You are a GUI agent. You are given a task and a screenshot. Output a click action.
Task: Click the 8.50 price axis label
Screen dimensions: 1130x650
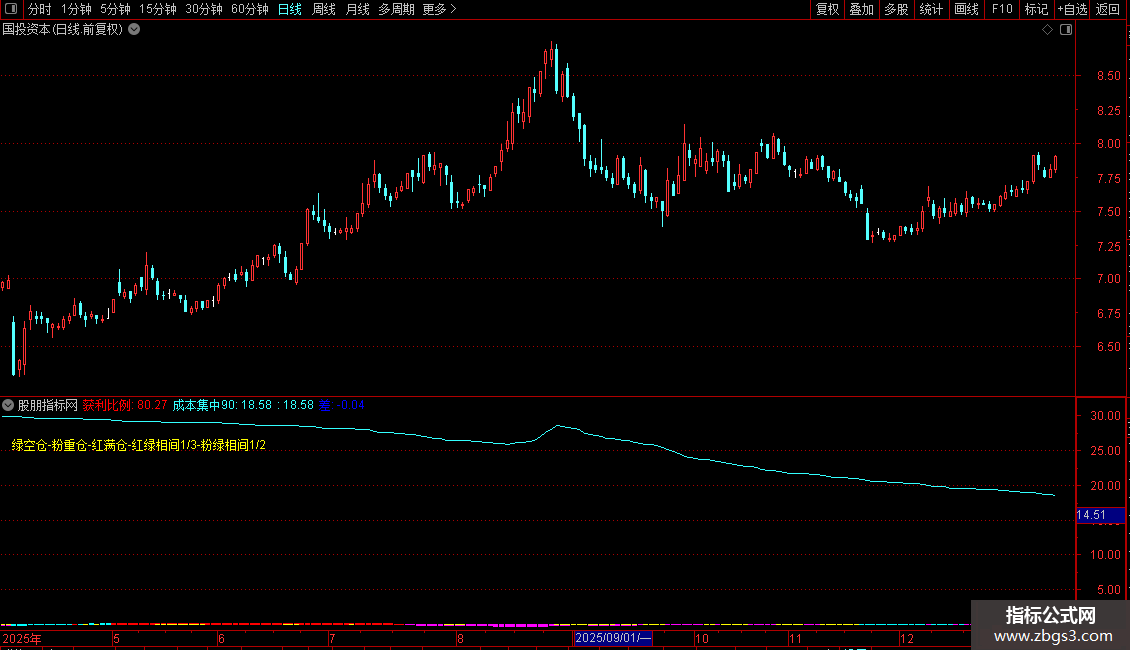1108,76
